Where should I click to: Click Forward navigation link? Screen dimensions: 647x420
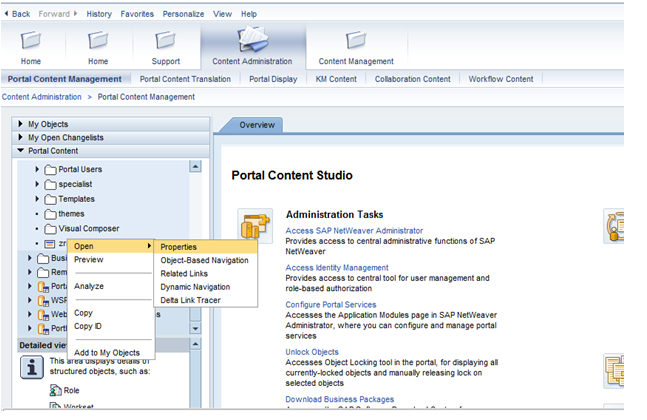(x=54, y=14)
